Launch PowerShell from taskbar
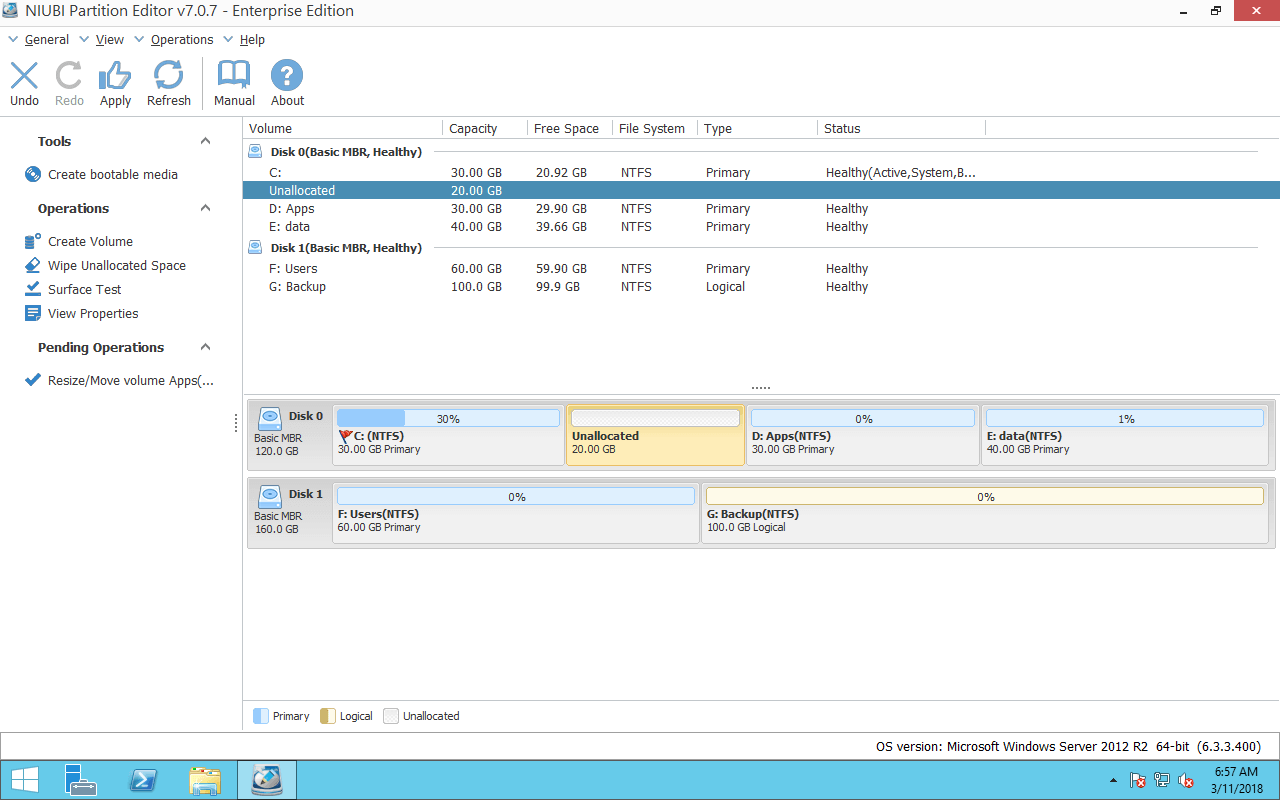This screenshot has width=1280, height=800. point(143,780)
